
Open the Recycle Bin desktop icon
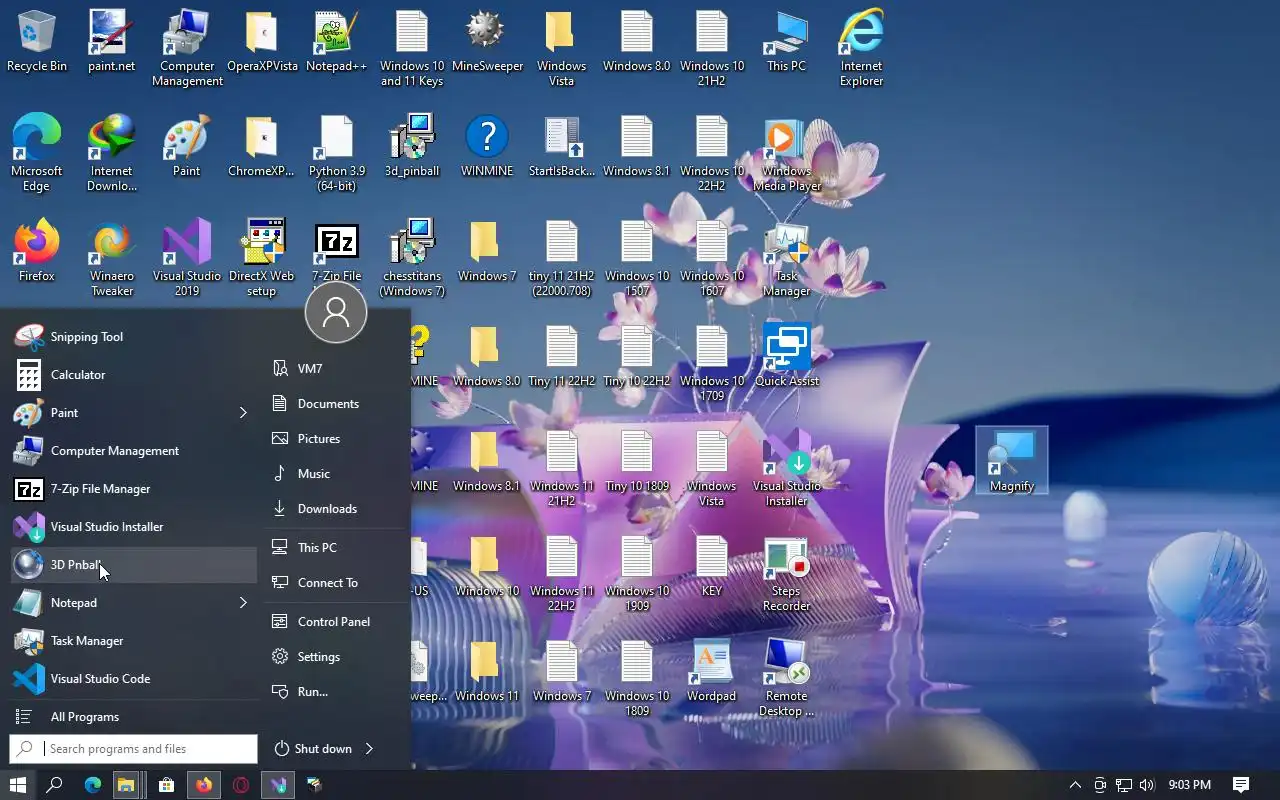pyautogui.click(x=37, y=42)
